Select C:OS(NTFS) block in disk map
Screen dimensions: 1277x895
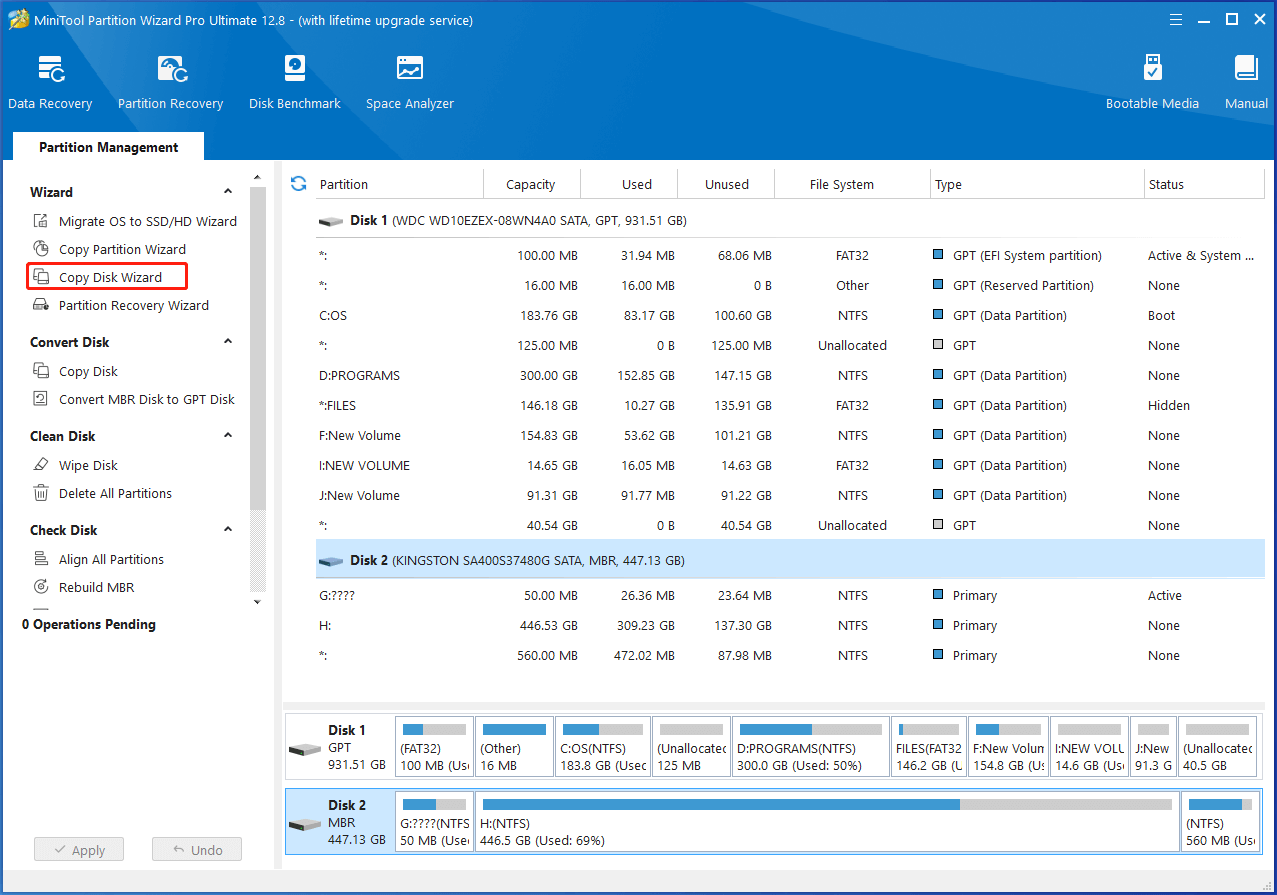point(603,746)
